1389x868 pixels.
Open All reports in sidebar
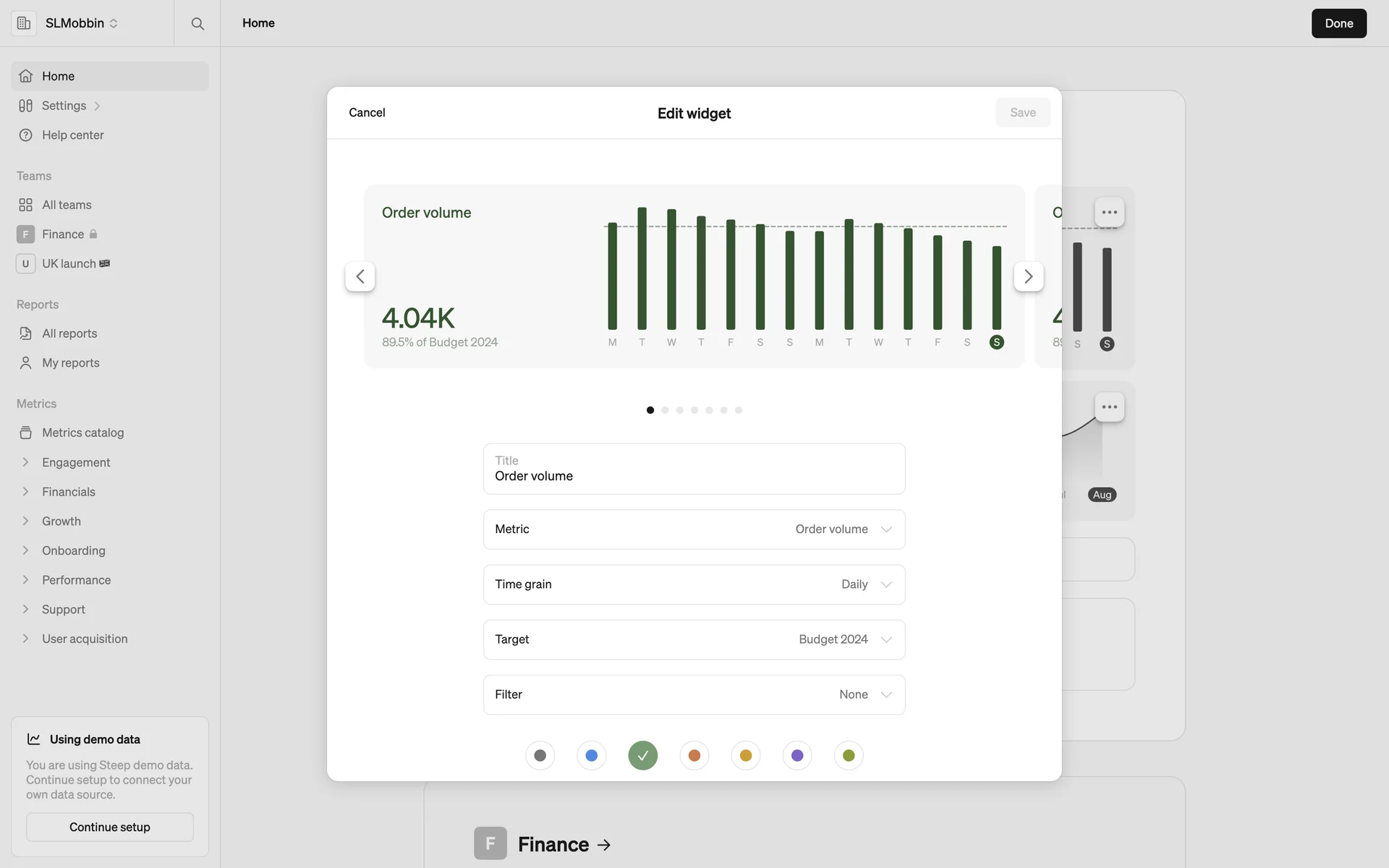tap(69, 333)
